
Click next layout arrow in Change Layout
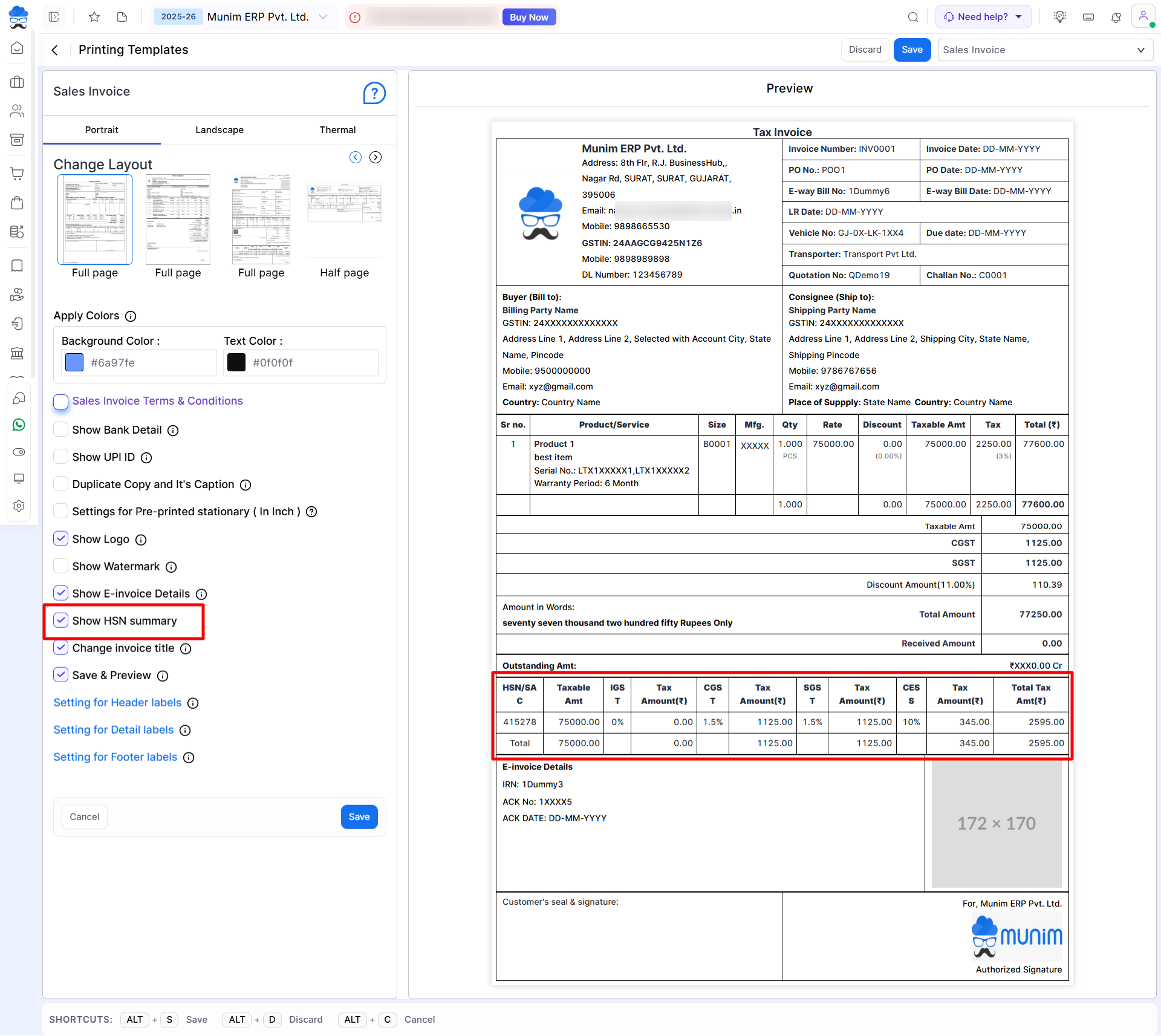pos(376,157)
